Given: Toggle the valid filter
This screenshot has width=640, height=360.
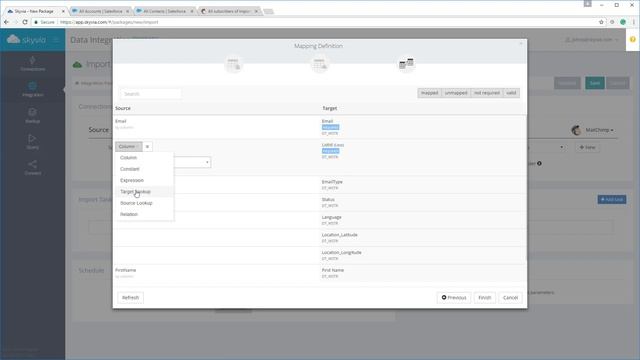Looking at the screenshot, I should point(511,93).
